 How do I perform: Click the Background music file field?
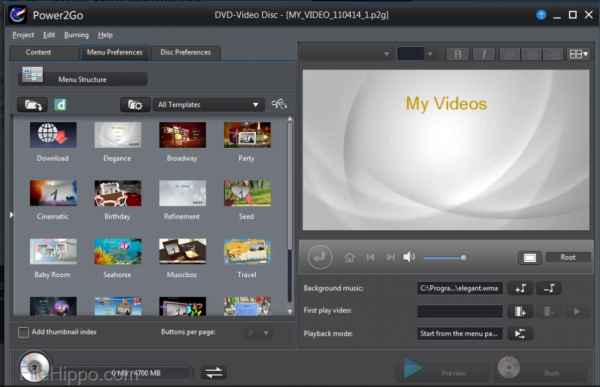[460, 288]
